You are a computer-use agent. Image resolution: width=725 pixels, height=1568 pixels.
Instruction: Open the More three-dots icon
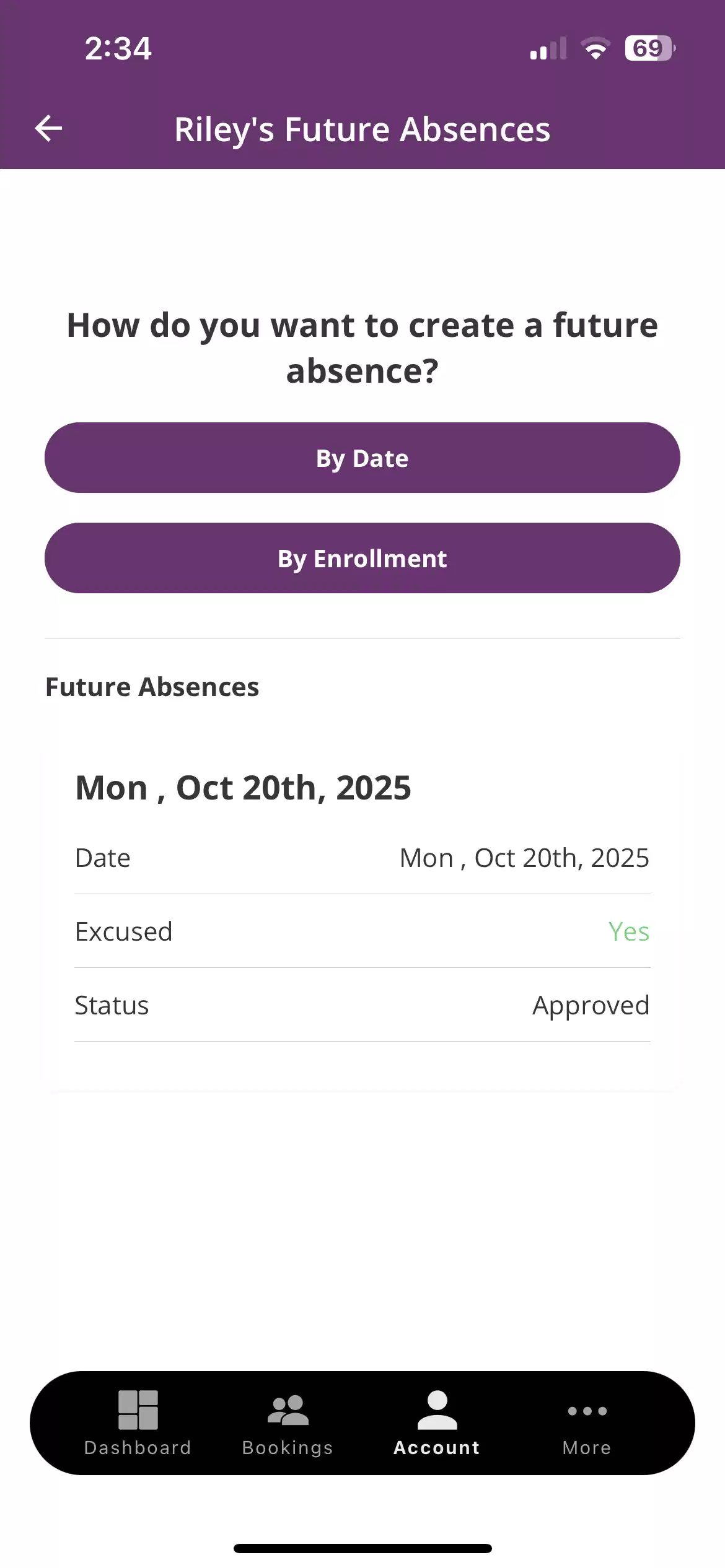click(x=587, y=1411)
